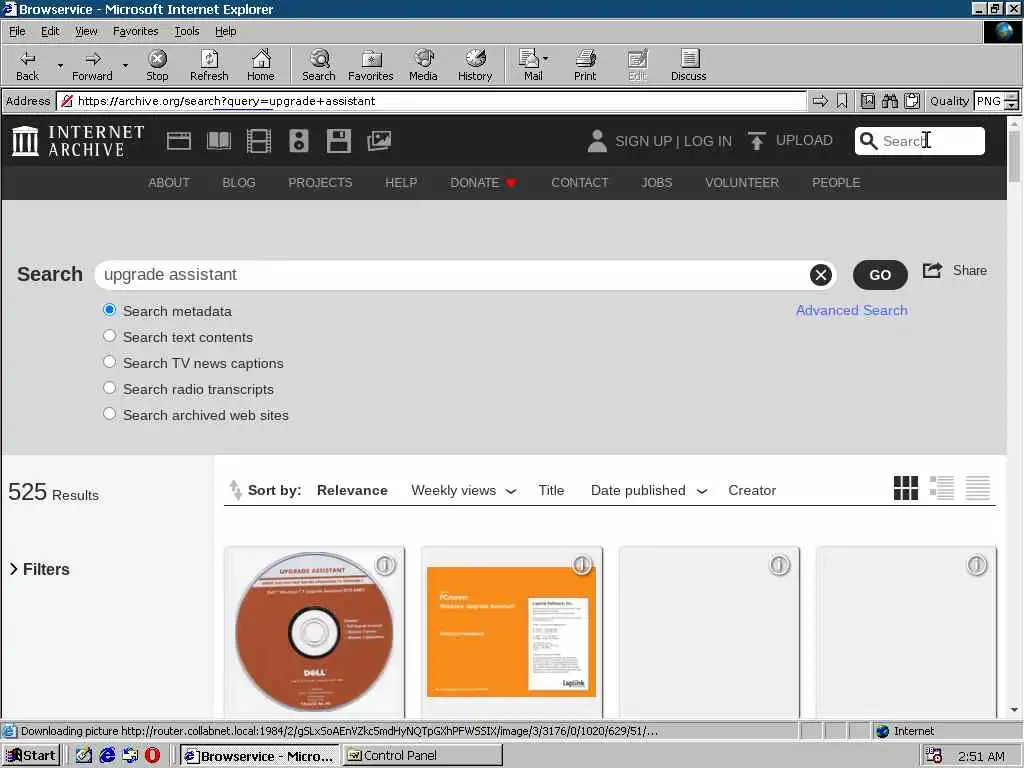Image resolution: width=1024 pixels, height=768 pixels.
Task: Open the PROJECTS nav link
Action: (320, 183)
